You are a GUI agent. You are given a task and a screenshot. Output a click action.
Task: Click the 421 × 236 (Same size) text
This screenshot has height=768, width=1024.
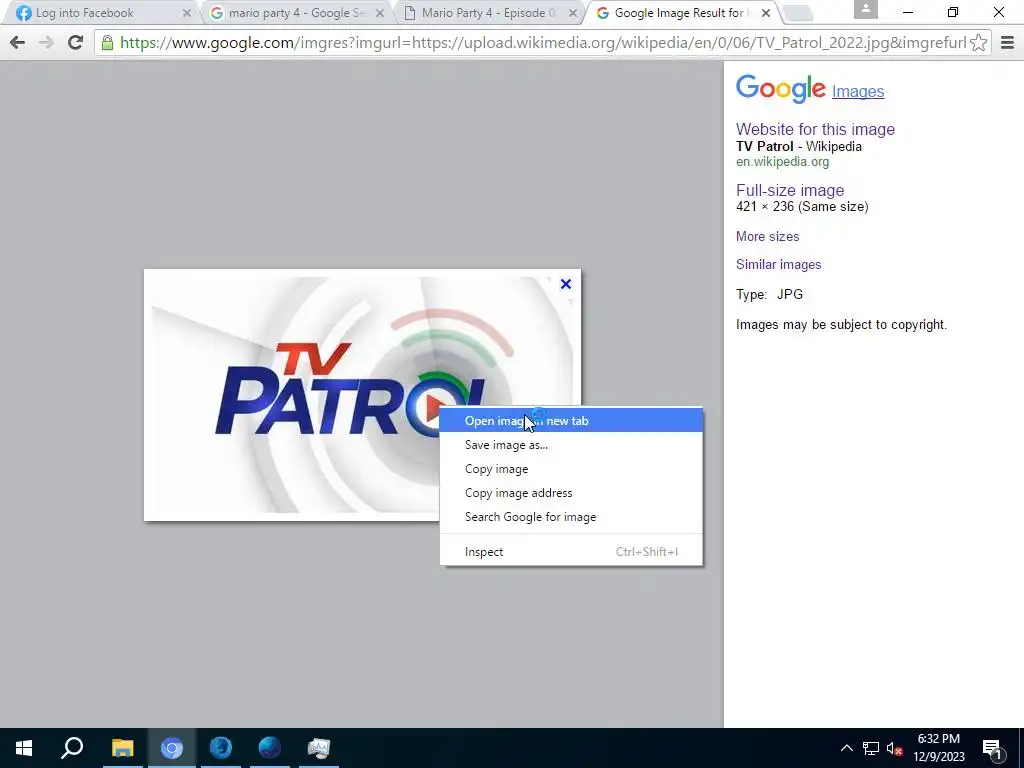[x=802, y=206]
